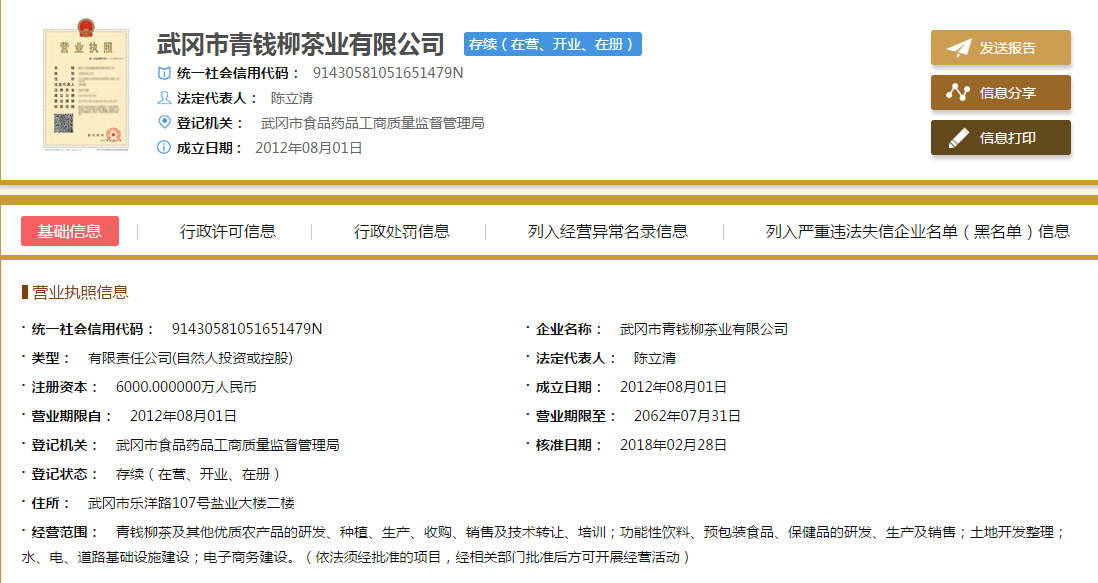View the 列入经营异常名录信息 tab
The height and width of the screenshot is (583, 1098).
coord(608,231)
